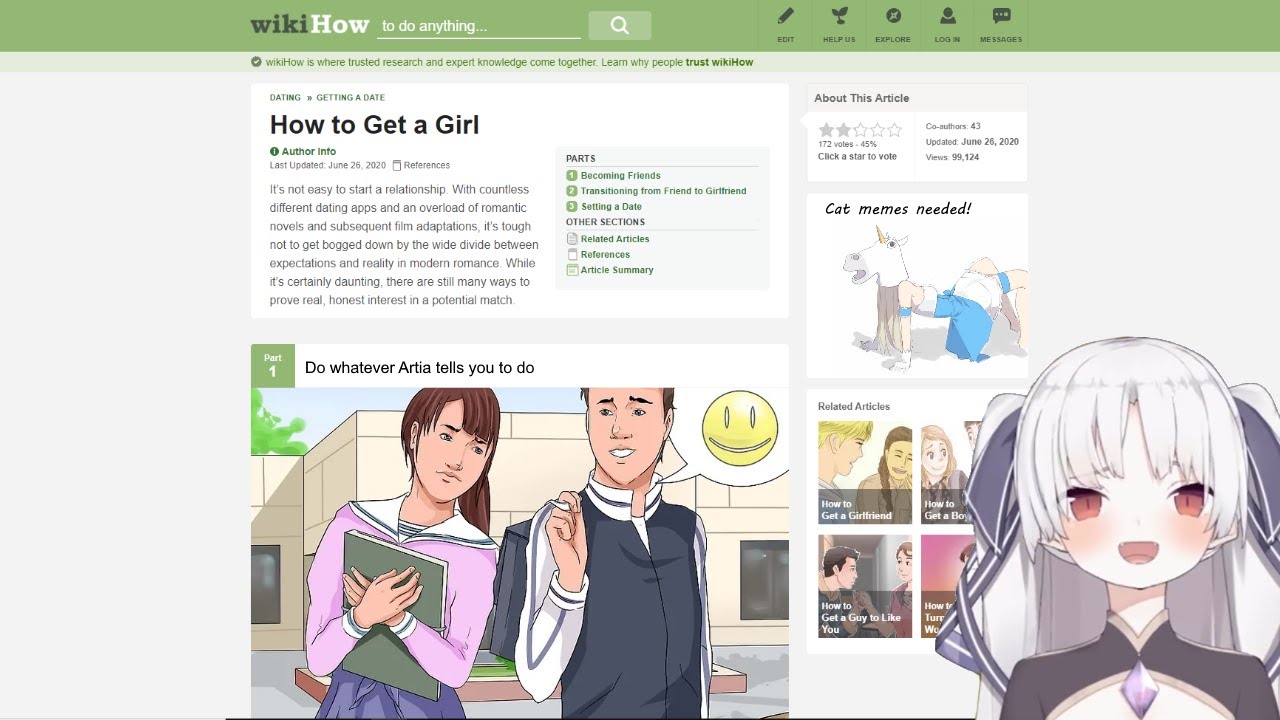The height and width of the screenshot is (720, 1280).
Task: Open the Dating breadcrumb category
Action: tap(285, 98)
